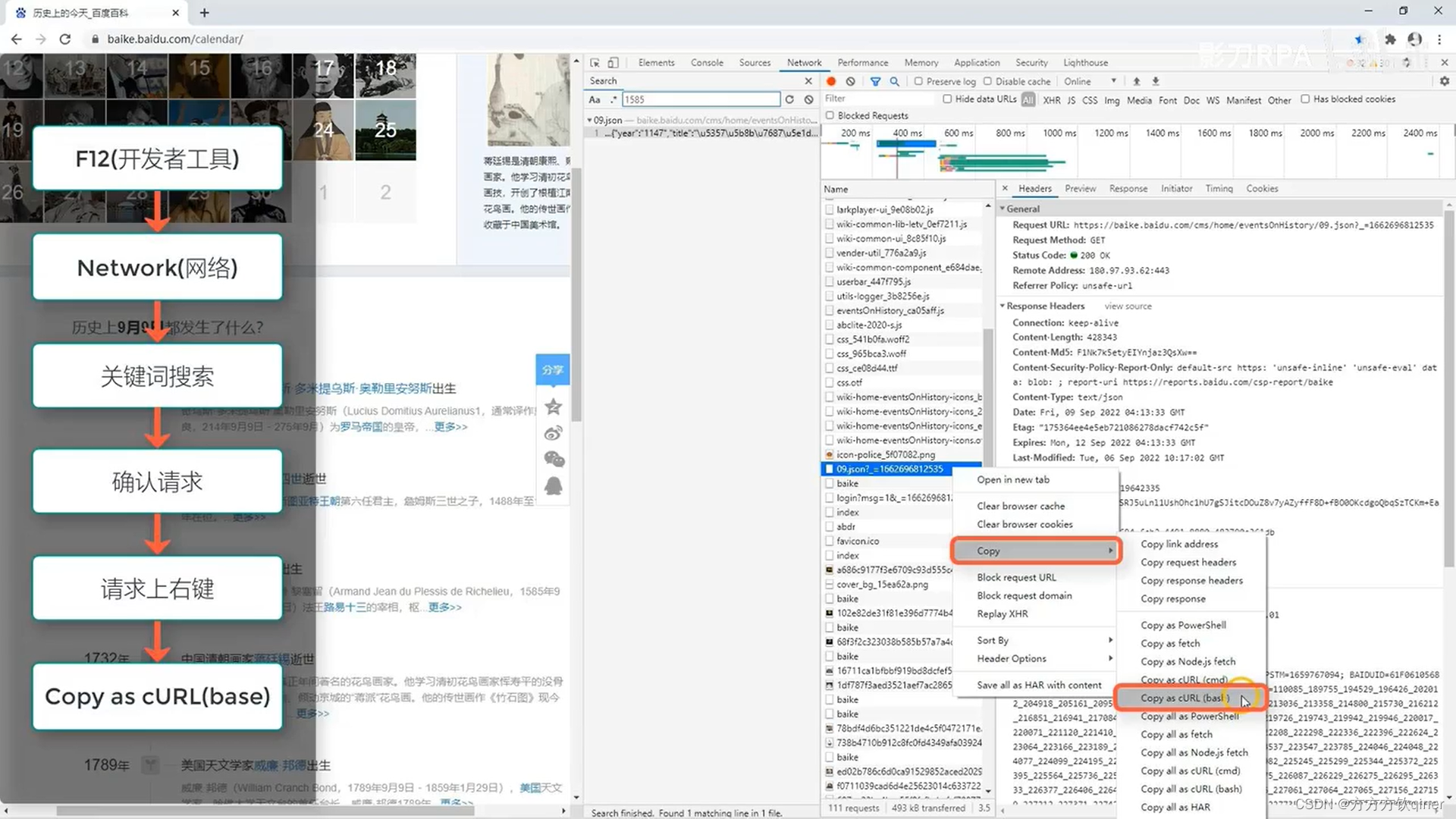
Task: Open Chrome extensions puzzle icon
Action: (1390, 39)
